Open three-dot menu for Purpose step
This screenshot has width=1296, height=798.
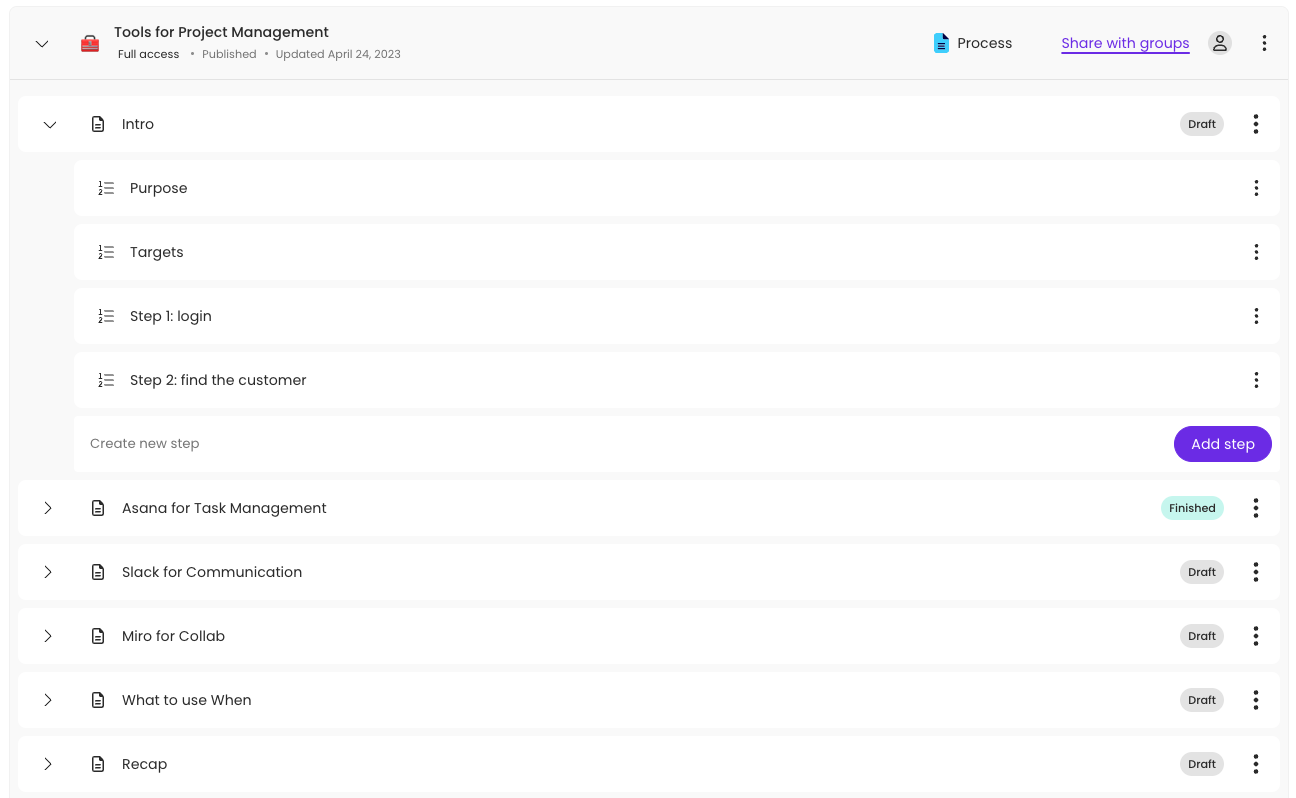click(x=1255, y=188)
